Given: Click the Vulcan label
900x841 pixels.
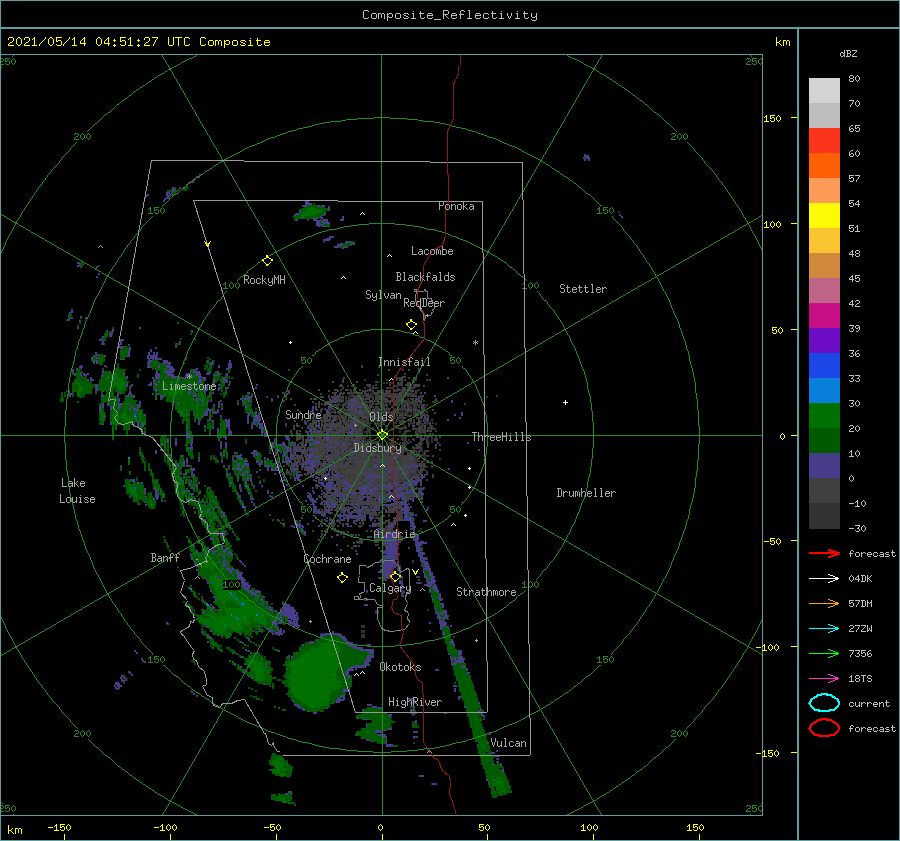Looking at the screenshot, I should [x=508, y=743].
